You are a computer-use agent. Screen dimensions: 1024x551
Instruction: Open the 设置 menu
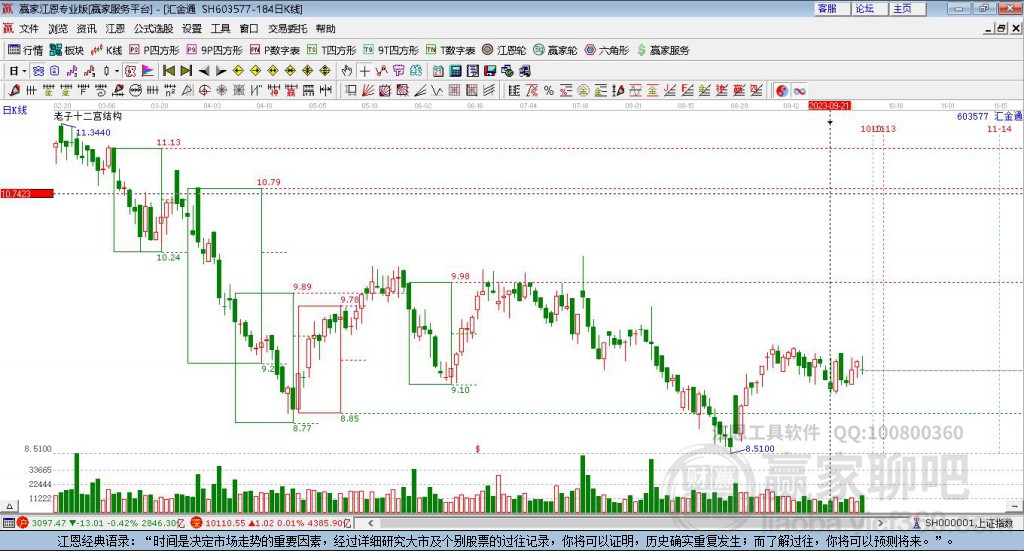[x=192, y=29]
